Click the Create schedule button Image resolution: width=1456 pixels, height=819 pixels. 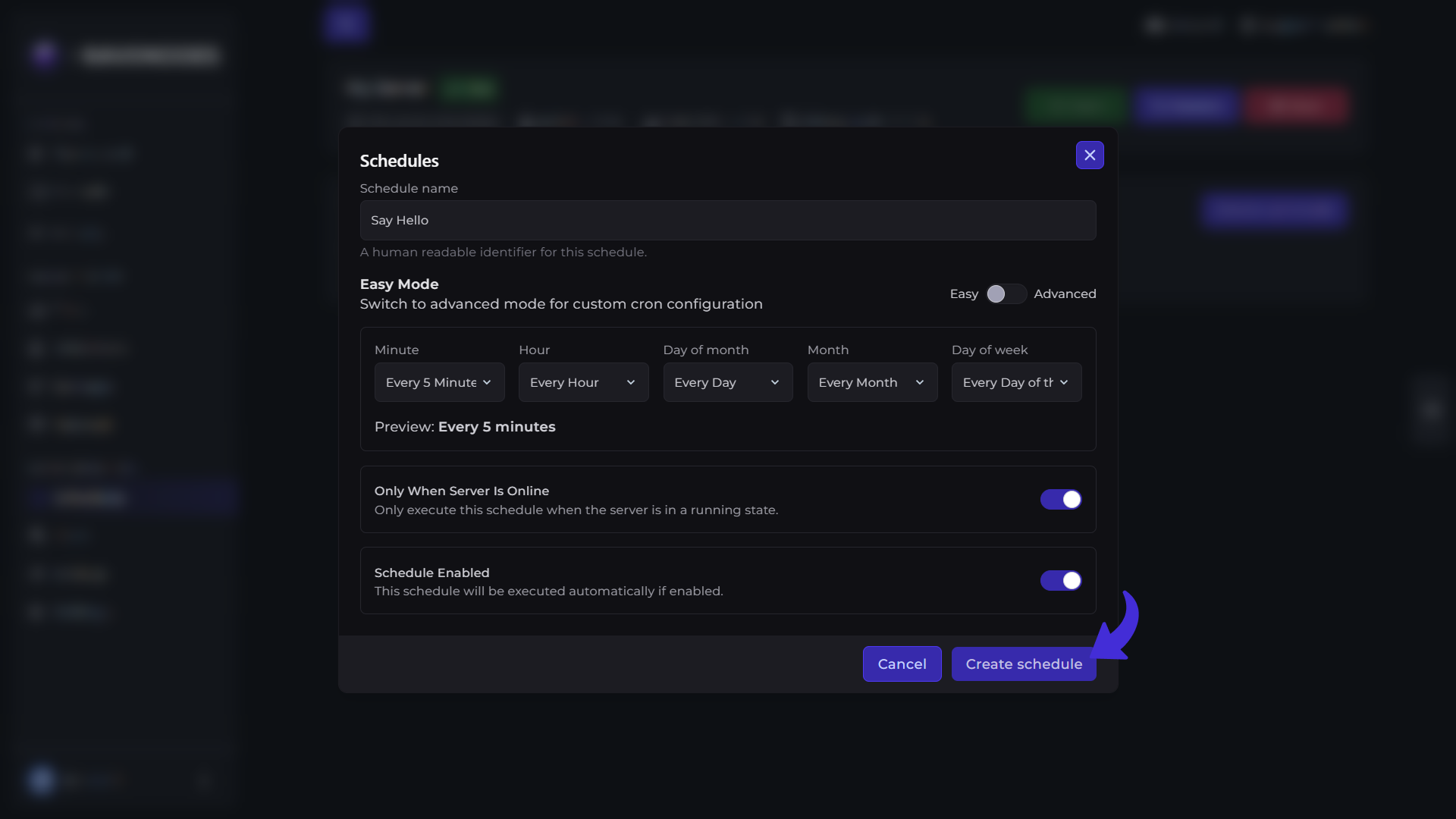click(1024, 664)
